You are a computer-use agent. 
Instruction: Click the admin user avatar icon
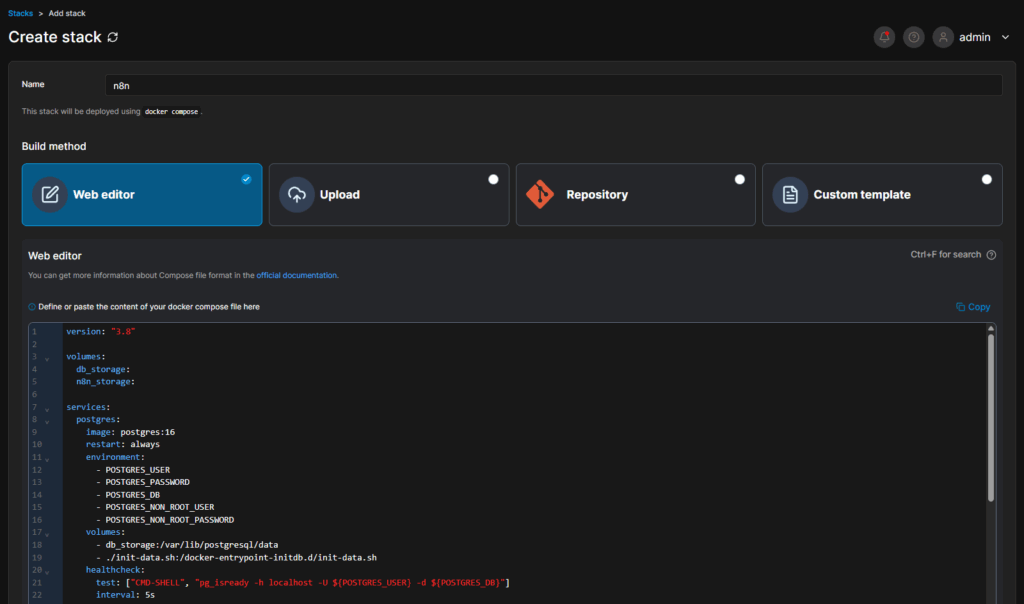coord(943,37)
